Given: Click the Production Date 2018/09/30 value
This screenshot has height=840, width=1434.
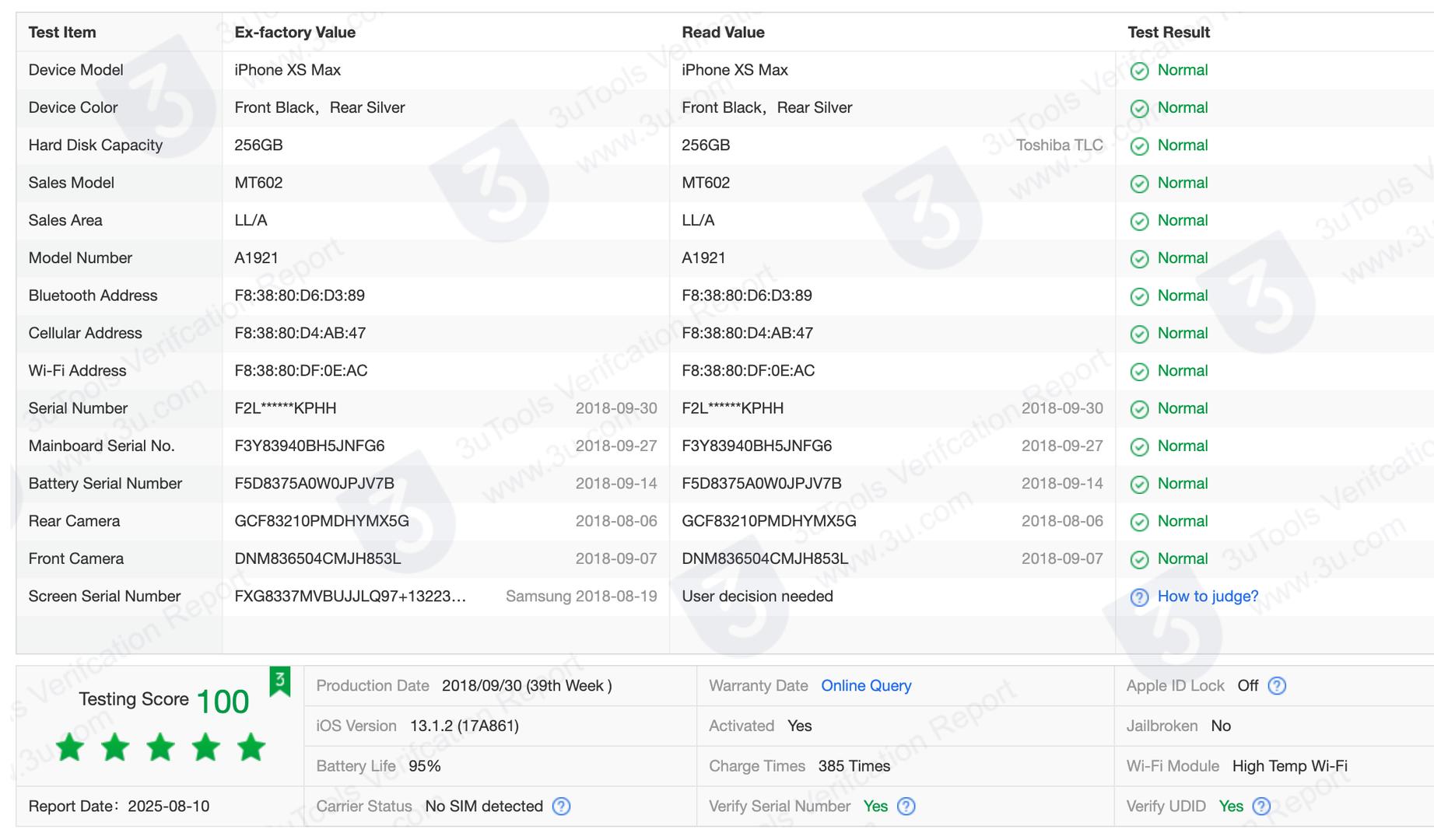Looking at the screenshot, I should point(527,686).
